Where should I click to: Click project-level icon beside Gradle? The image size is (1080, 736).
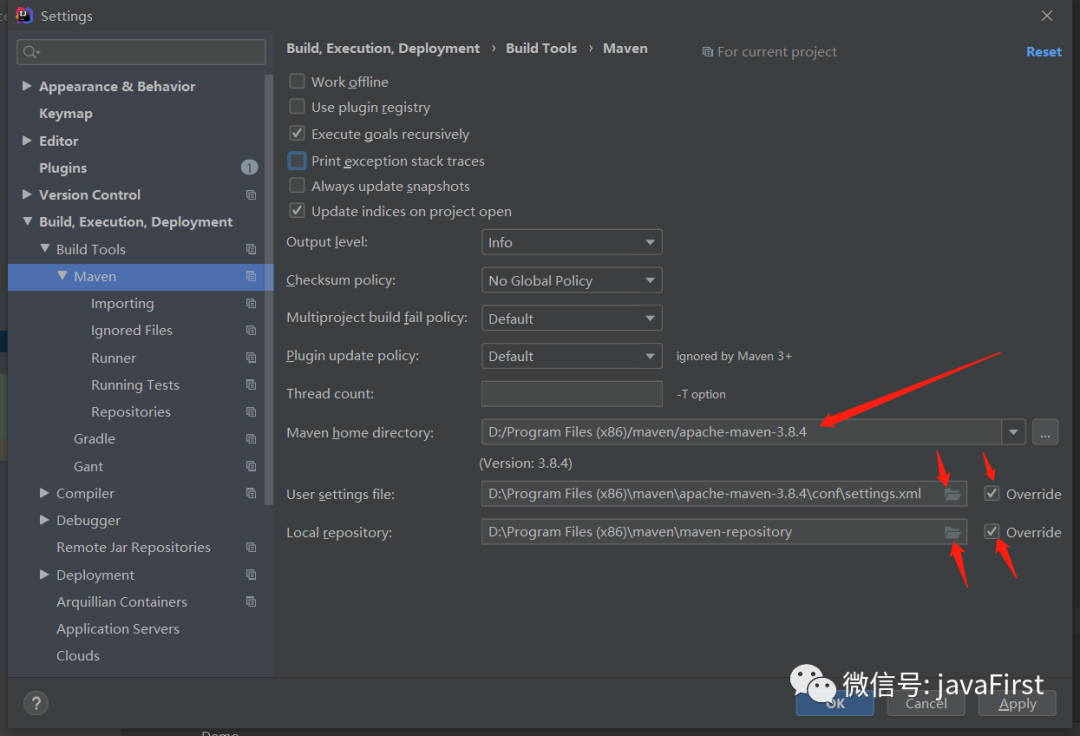point(251,439)
